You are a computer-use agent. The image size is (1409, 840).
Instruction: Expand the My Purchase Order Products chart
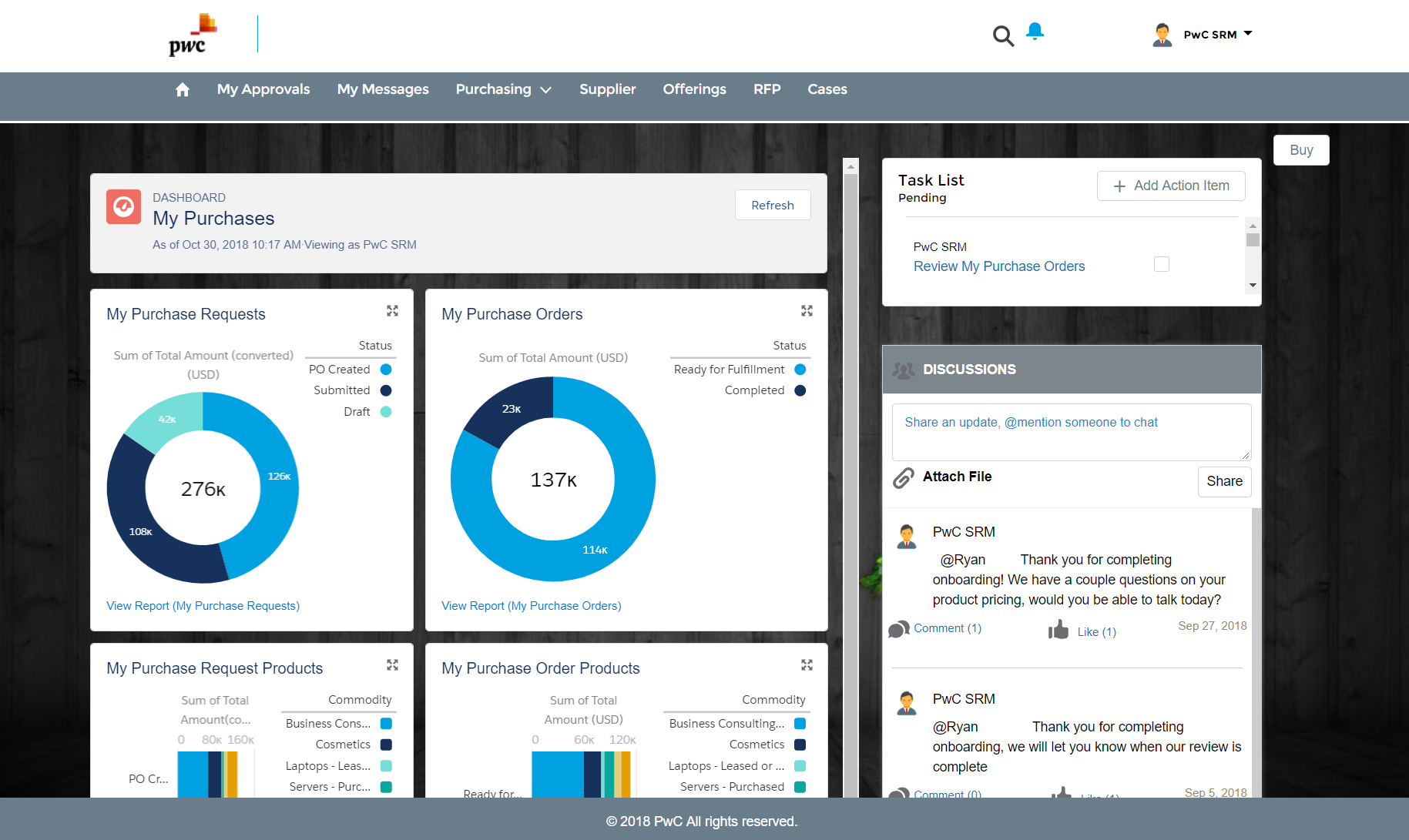click(x=807, y=665)
